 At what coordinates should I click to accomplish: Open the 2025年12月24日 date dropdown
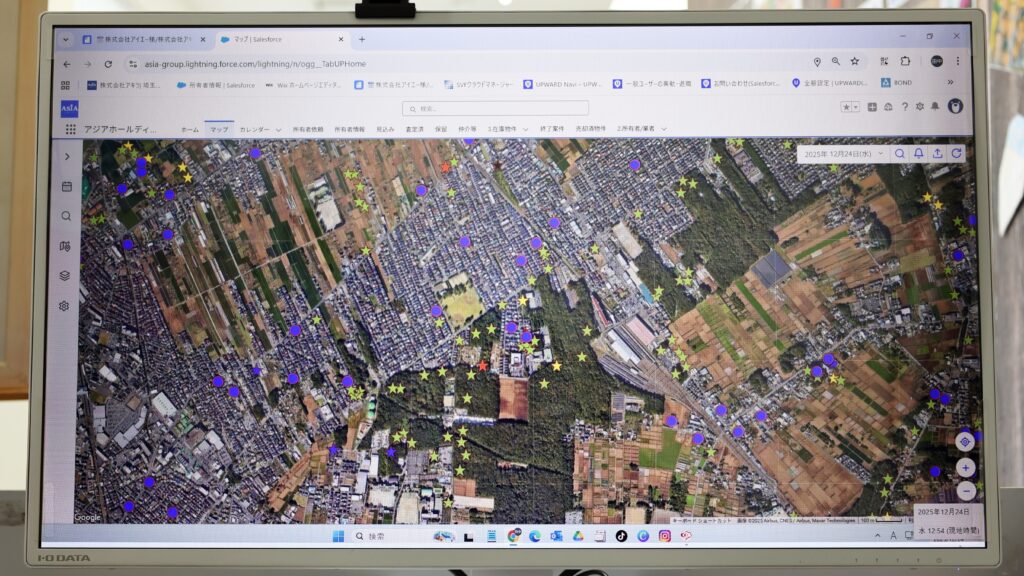pyautogui.click(x=842, y=154)
